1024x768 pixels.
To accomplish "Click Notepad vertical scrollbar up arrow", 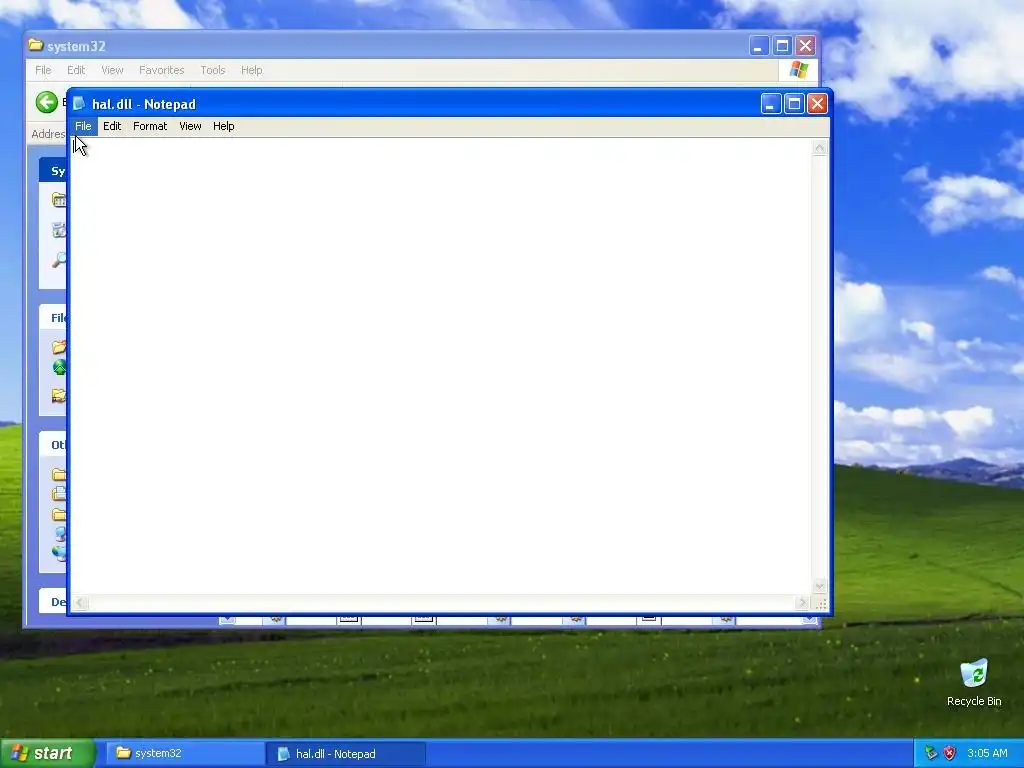I will coord(820,148).
